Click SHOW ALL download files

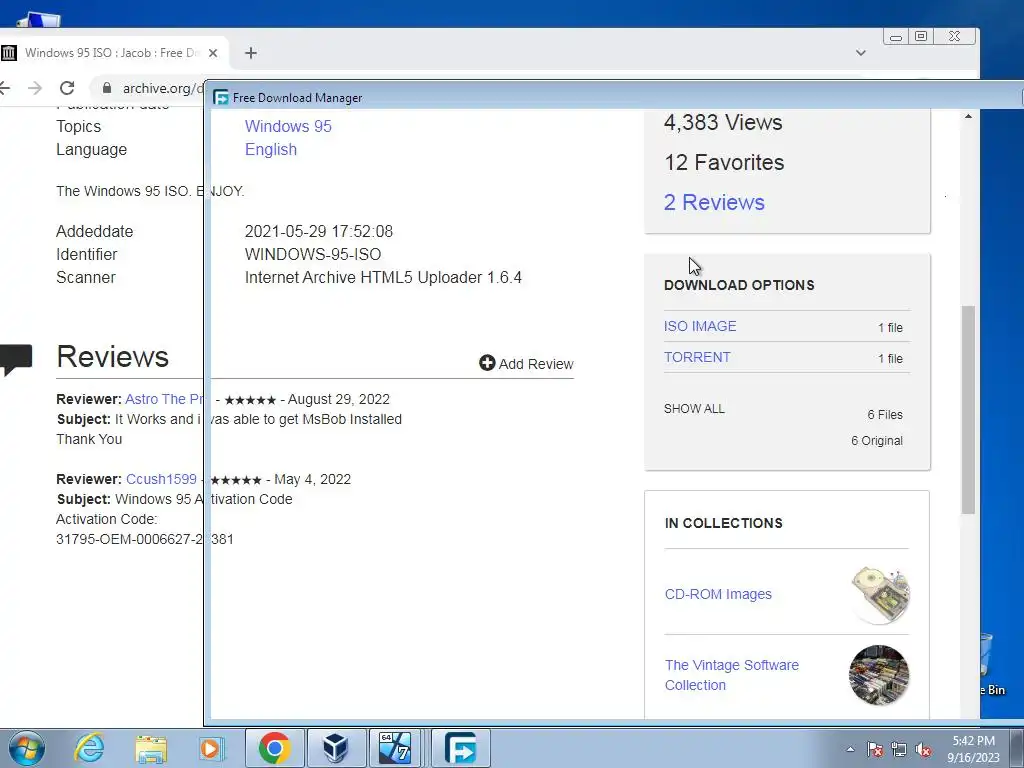click(694, 409)
